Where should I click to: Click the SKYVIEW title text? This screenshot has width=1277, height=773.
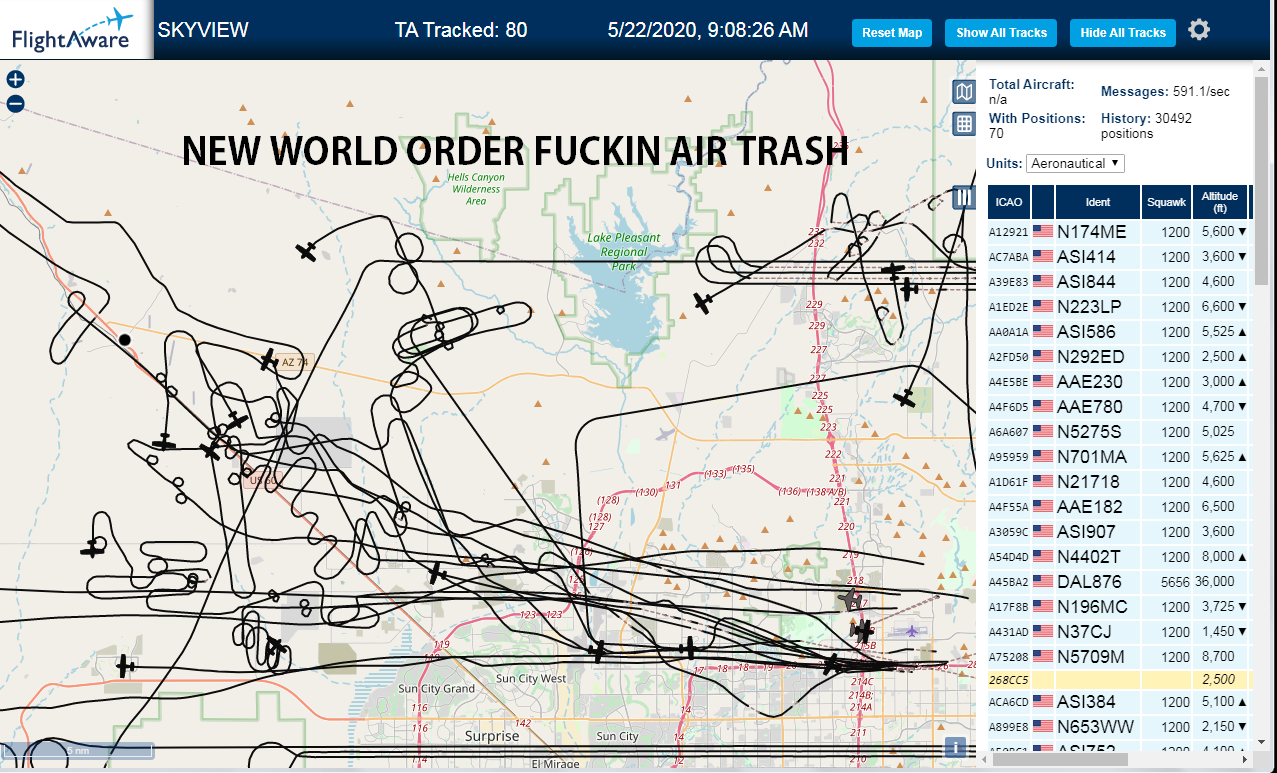[x=203, y=30]
